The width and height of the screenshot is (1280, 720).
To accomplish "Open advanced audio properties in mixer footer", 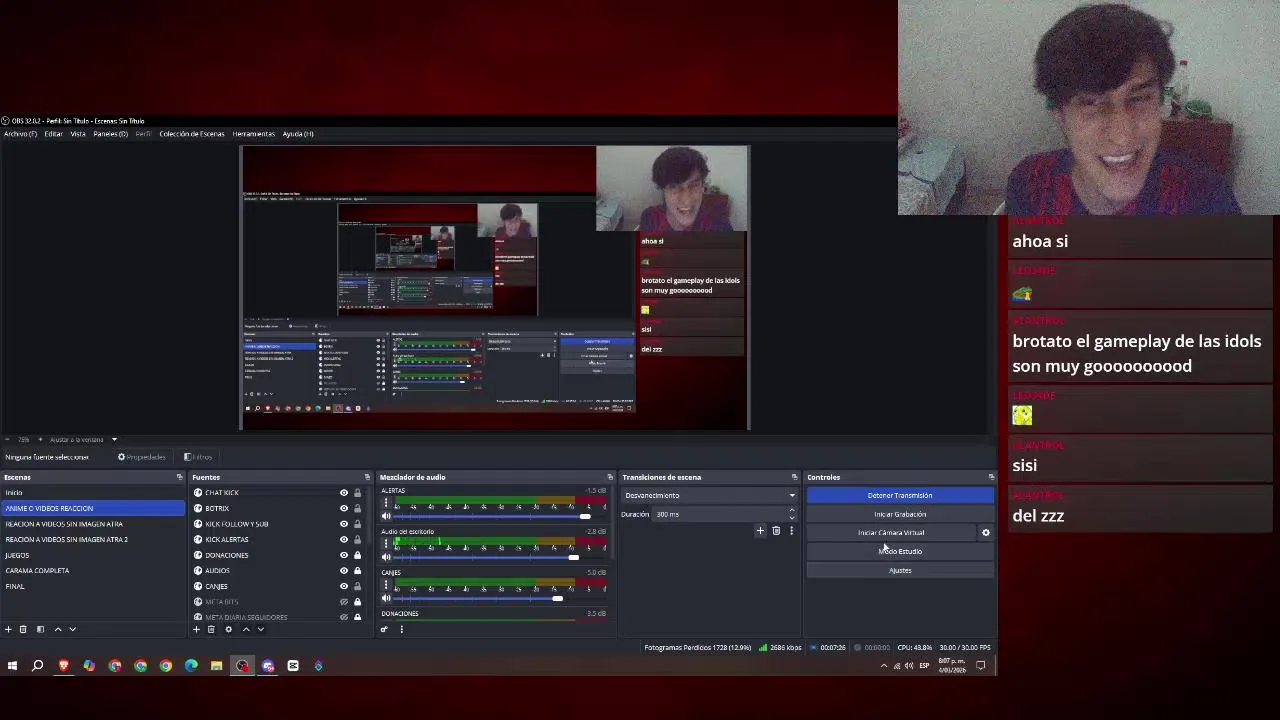I will pyautogui.click(x=384, y=629).
